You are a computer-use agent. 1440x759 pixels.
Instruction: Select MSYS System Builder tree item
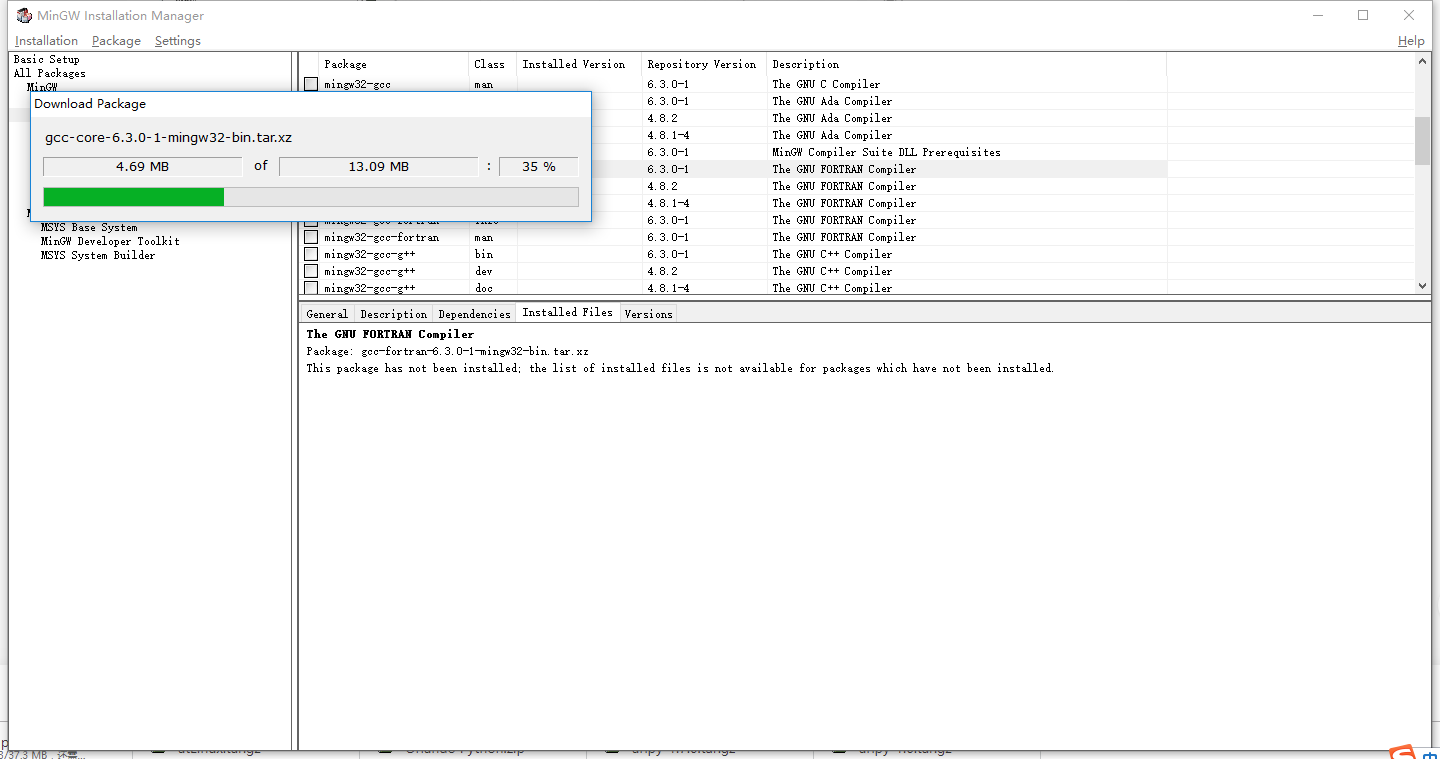(98, 255)
